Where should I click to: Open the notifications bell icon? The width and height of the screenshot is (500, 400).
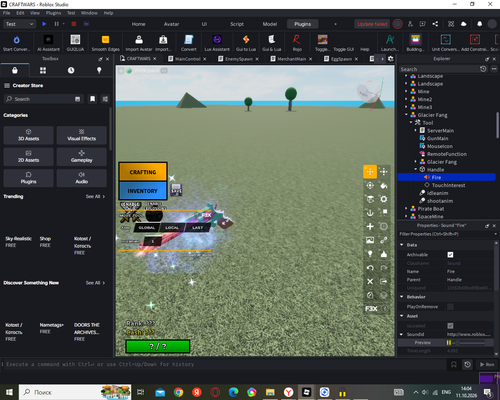[x=479, y=24]
